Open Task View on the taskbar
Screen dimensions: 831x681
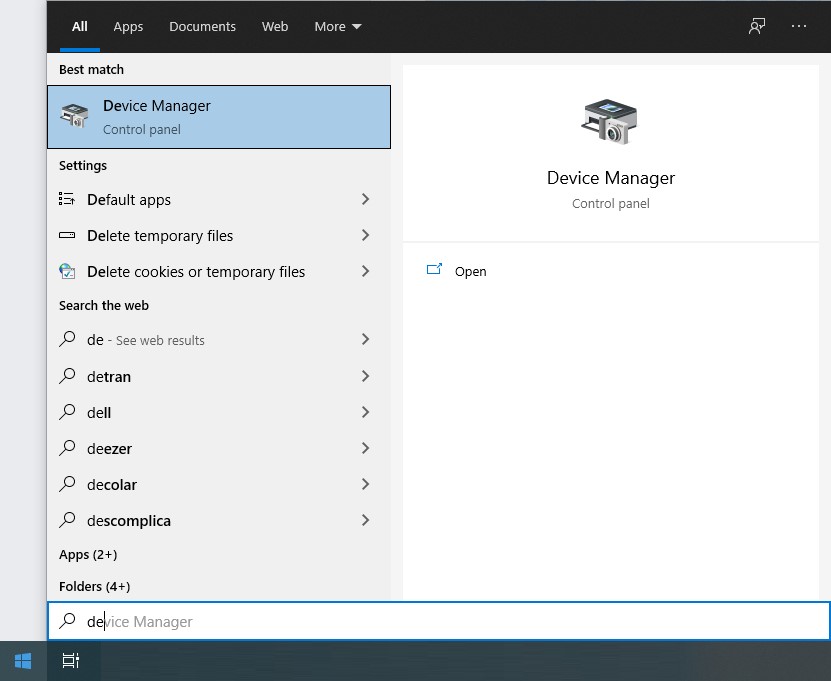click(x=70, y=661)
